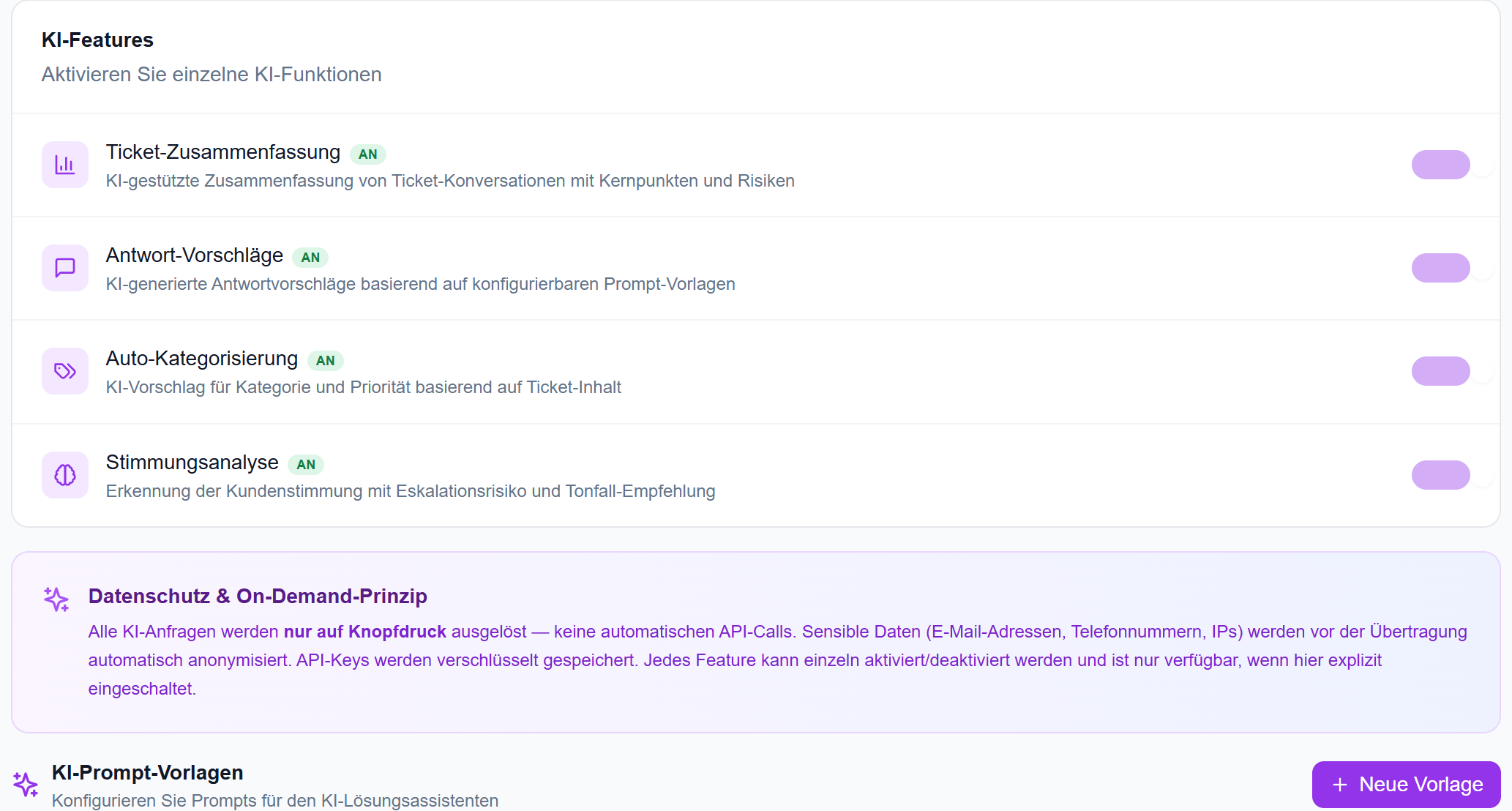Click the AN badge beside Antwort-Vorschläge

pyautogui.click(x=310, y=257)
